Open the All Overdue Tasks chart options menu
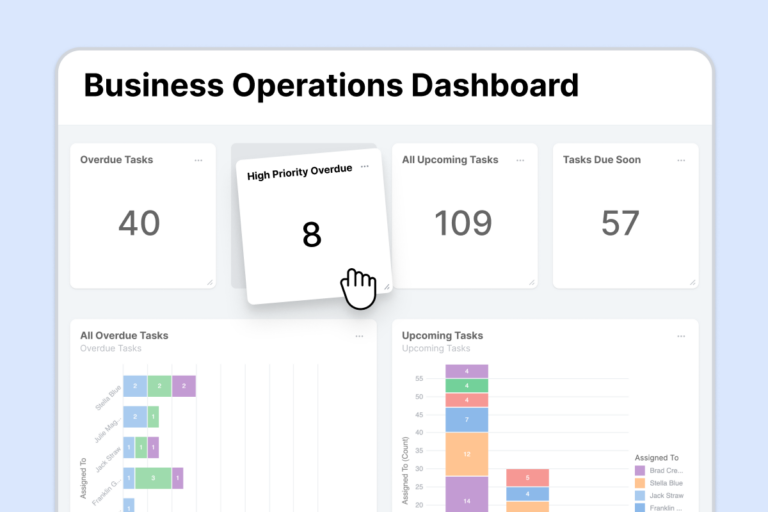The width and height of the screenshot is (768, 512). 360,336
